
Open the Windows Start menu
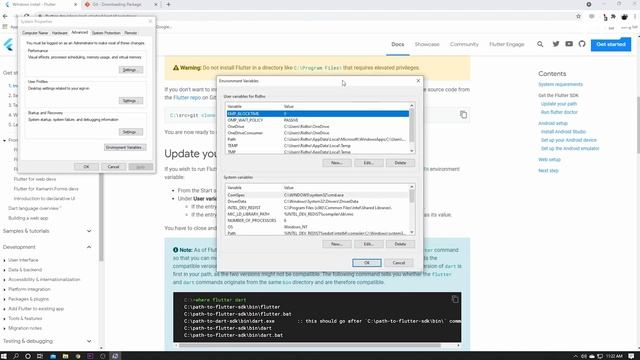click(x=4, y=356)
